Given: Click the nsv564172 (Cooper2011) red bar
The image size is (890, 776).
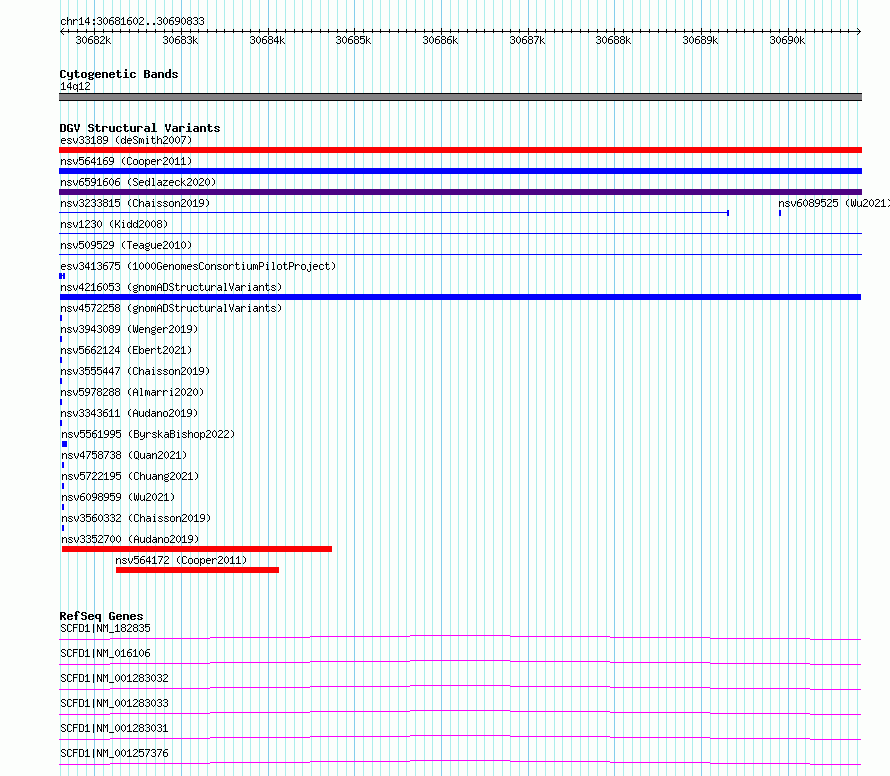Looking at the screenshot, I should tap(198, 570).
